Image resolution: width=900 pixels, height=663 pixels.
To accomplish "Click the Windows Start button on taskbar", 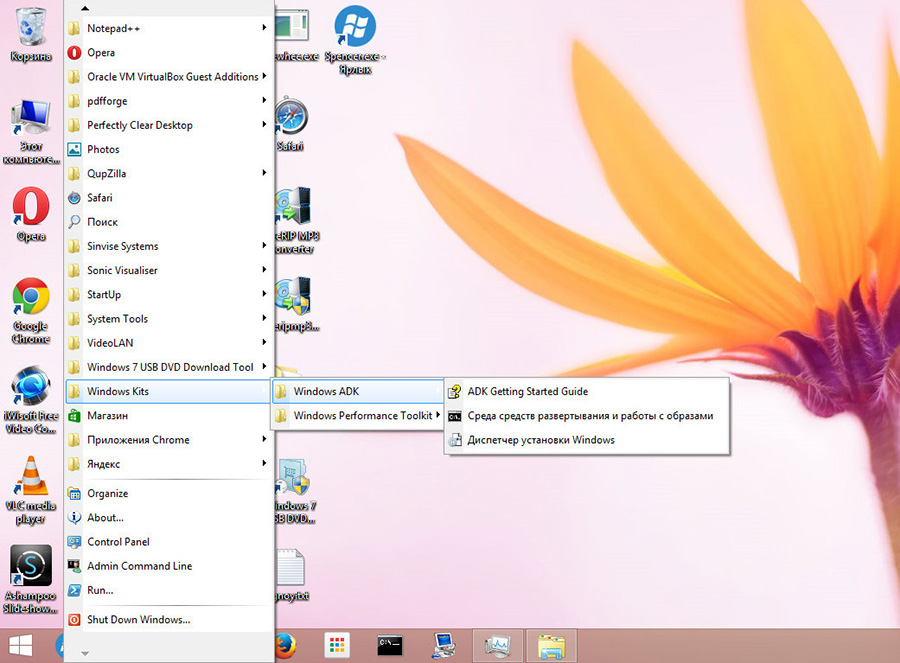I will (x=21, y=646).
